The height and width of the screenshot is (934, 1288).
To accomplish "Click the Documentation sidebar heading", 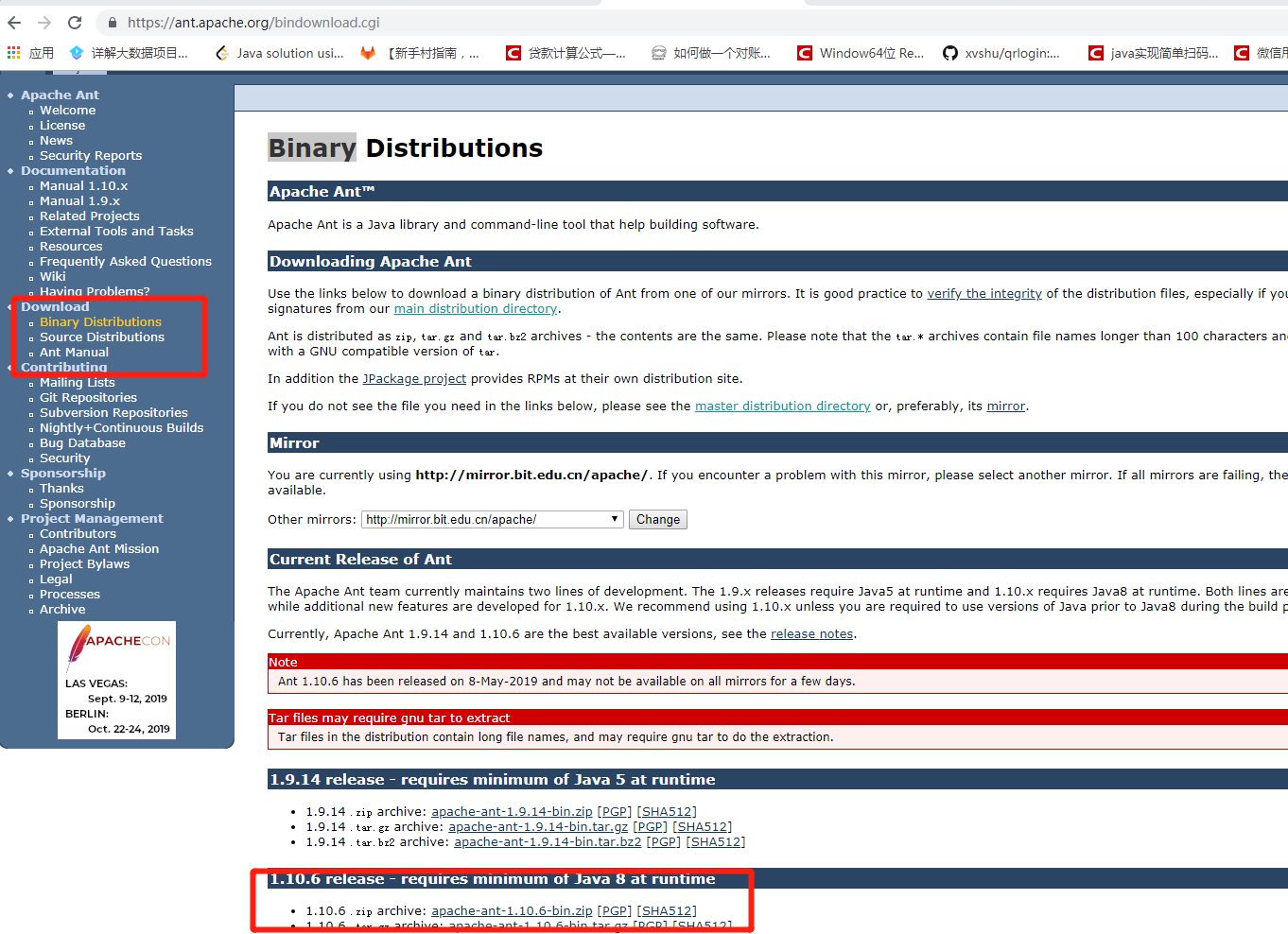I will (x=73, y=171).
